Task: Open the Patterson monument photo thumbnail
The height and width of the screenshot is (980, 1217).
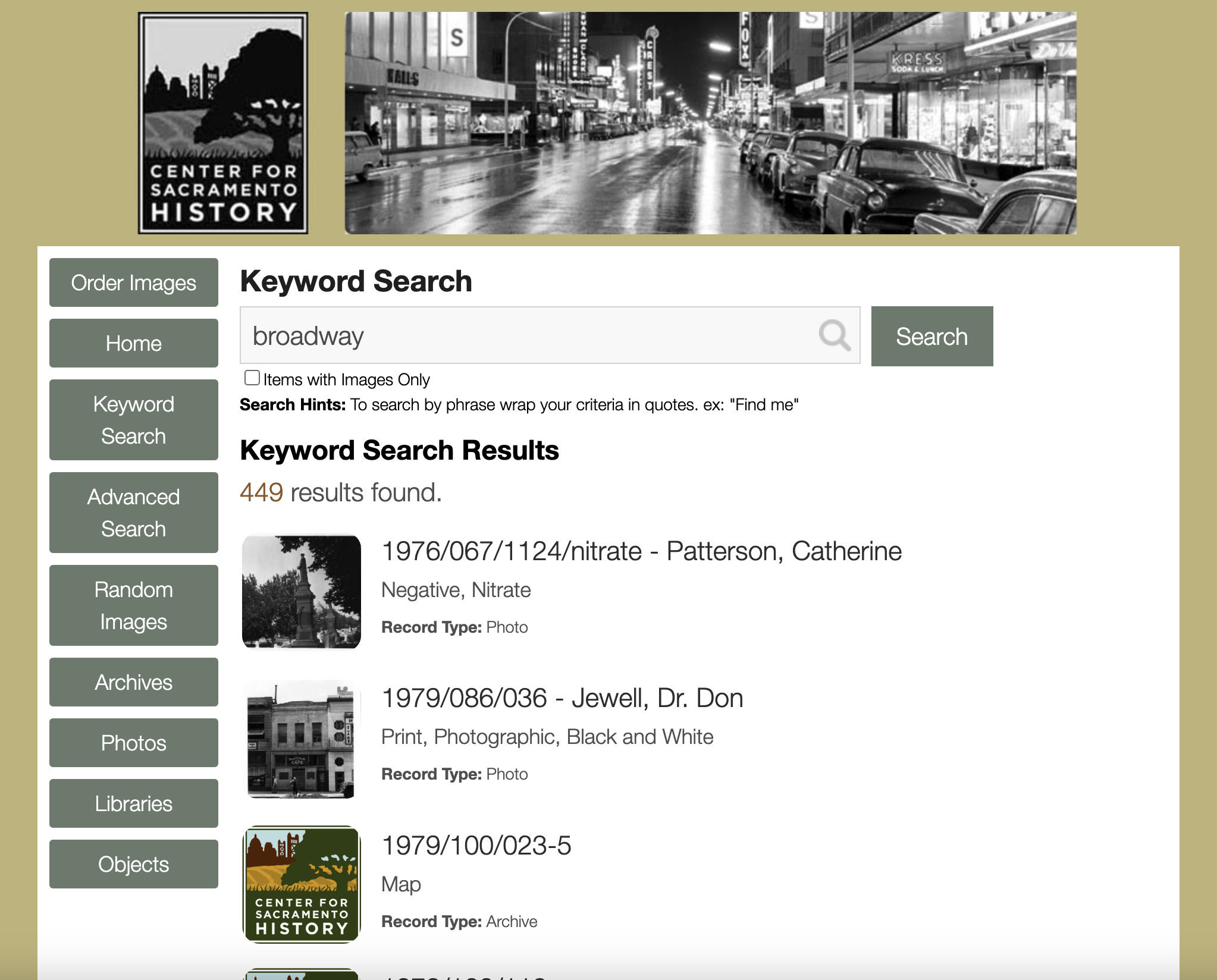Action: click(302, 592)
